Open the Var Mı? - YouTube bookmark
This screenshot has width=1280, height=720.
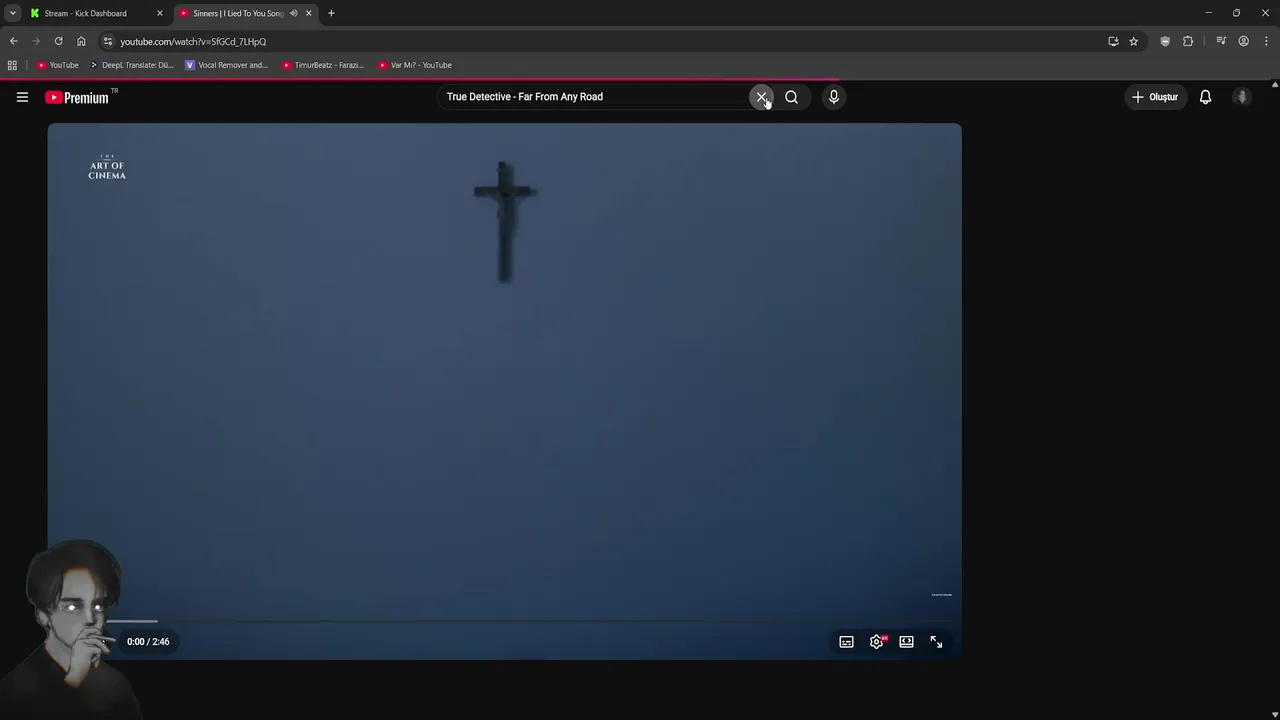pyautogui.click(x=415, y=65)
